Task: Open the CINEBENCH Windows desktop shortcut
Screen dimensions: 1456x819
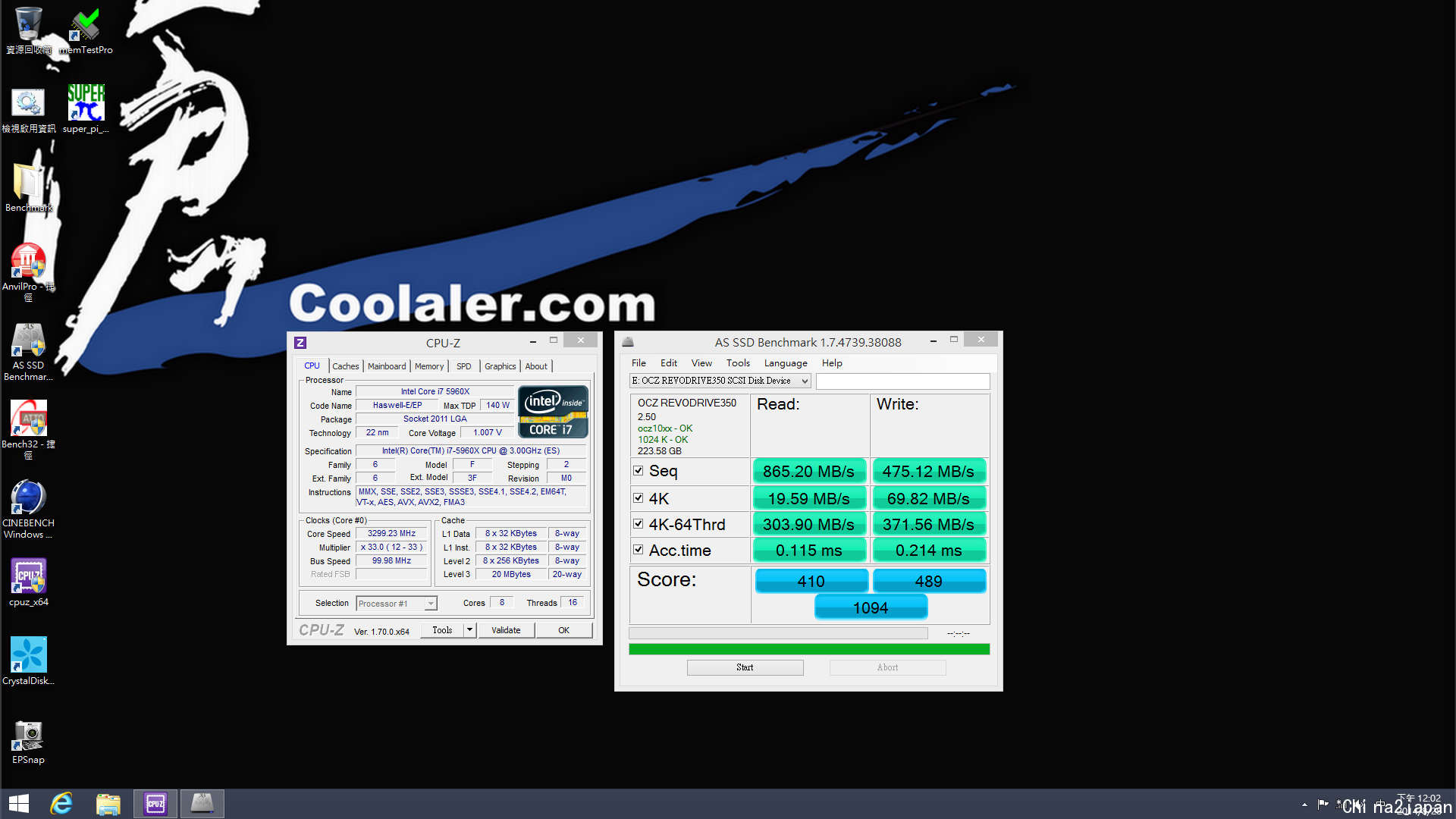Action: pyautogui.click(x=29, y=508)
